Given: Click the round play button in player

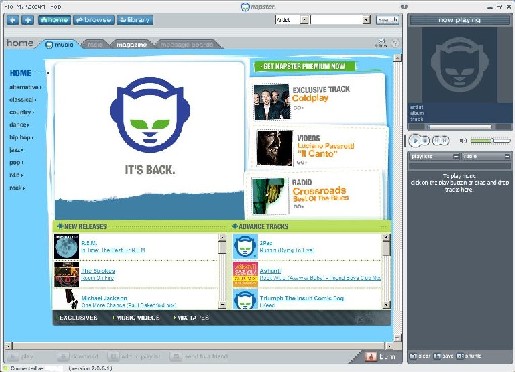Looking at the screenshot, I should click(x=415, y=140).
